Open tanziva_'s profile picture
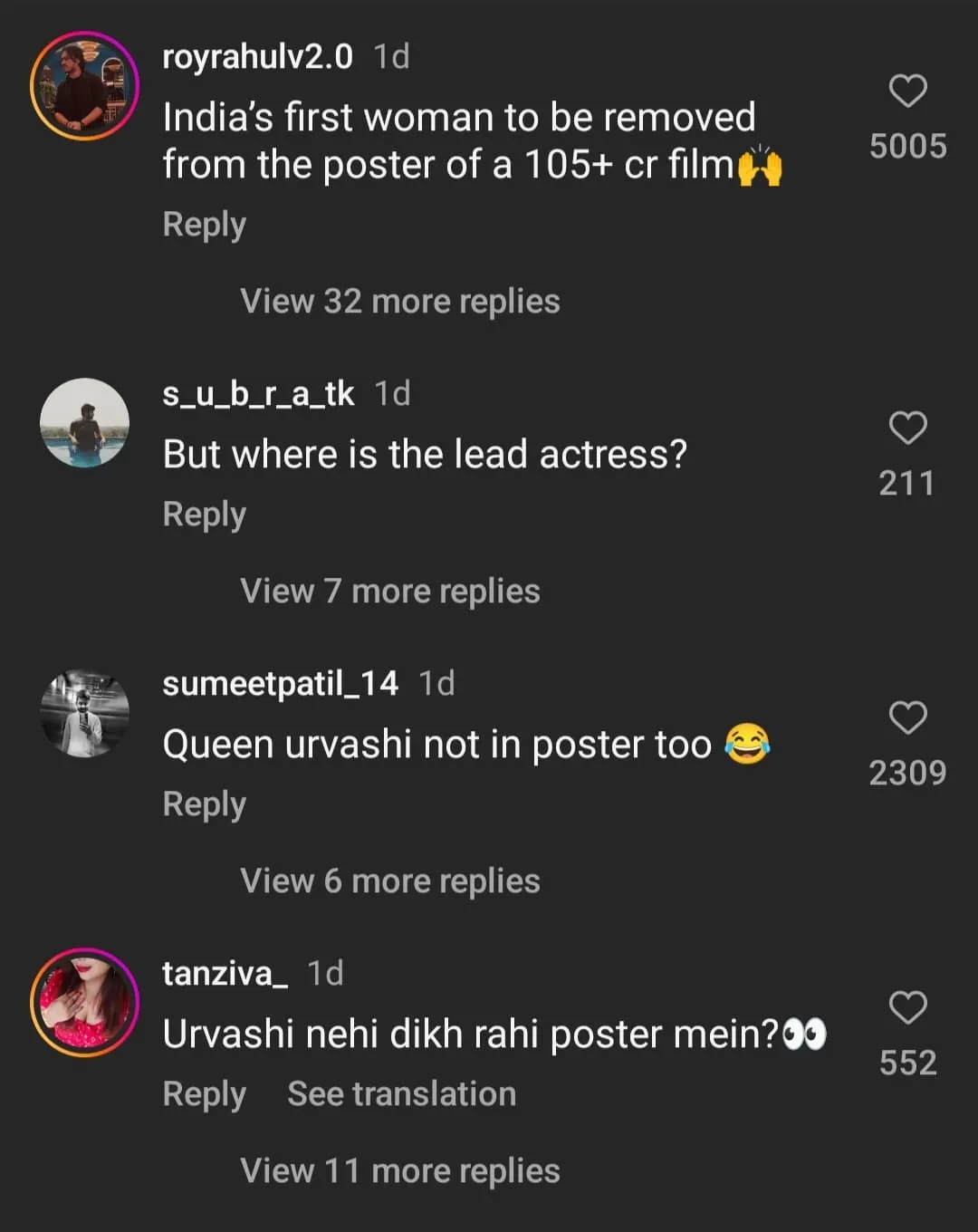The height and width of the screenshot is (1232, 978). tap(84, 1002)
